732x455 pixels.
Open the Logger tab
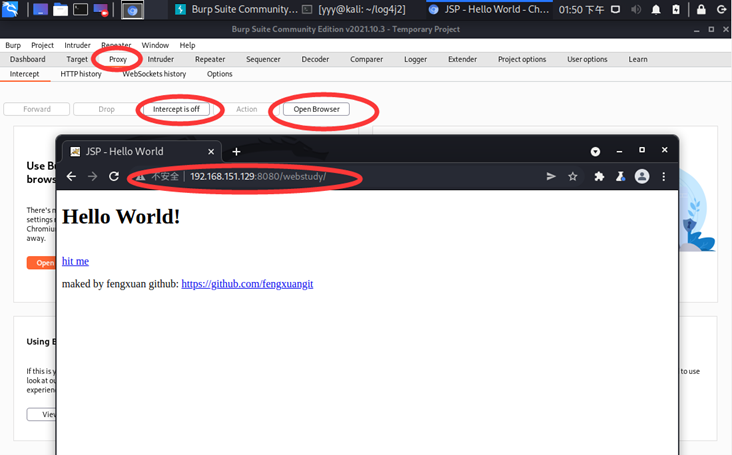click(415, 59)
